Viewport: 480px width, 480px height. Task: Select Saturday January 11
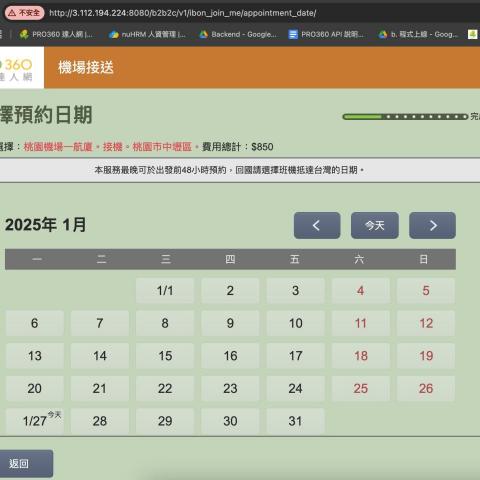coord(361,323)
